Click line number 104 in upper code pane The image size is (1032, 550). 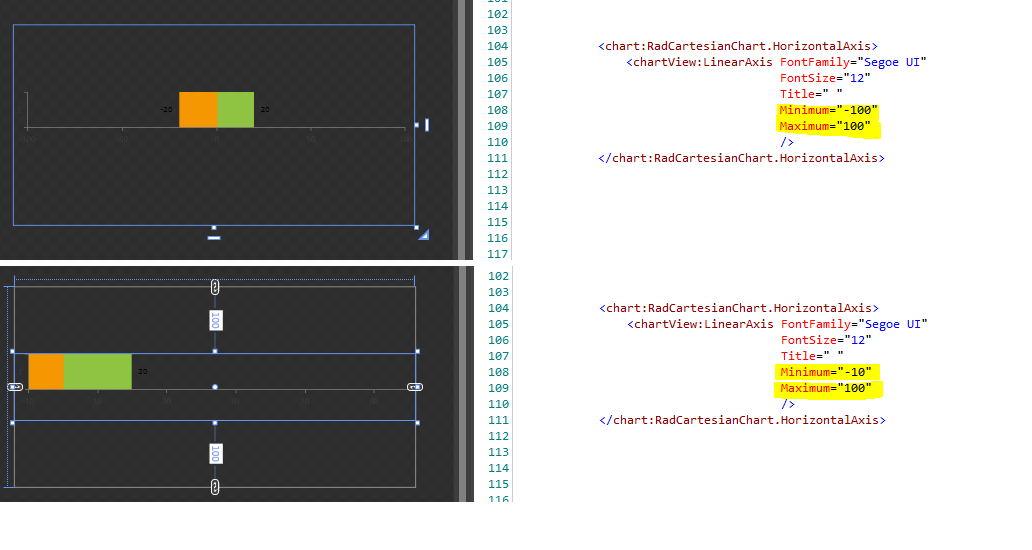498,46
